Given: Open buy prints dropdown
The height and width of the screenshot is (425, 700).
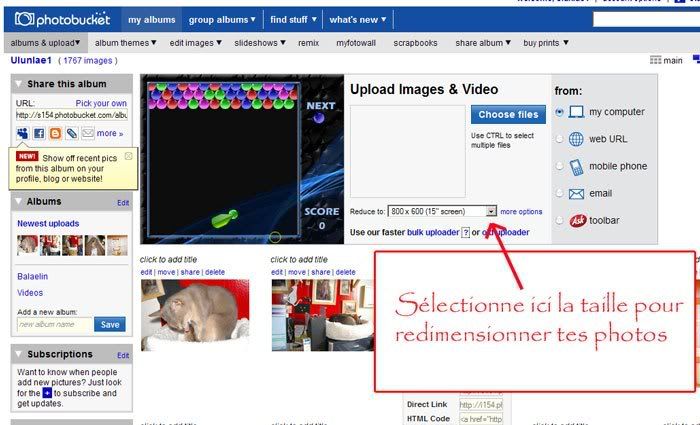Looking at the screenshot, I should tap(546, 43).
